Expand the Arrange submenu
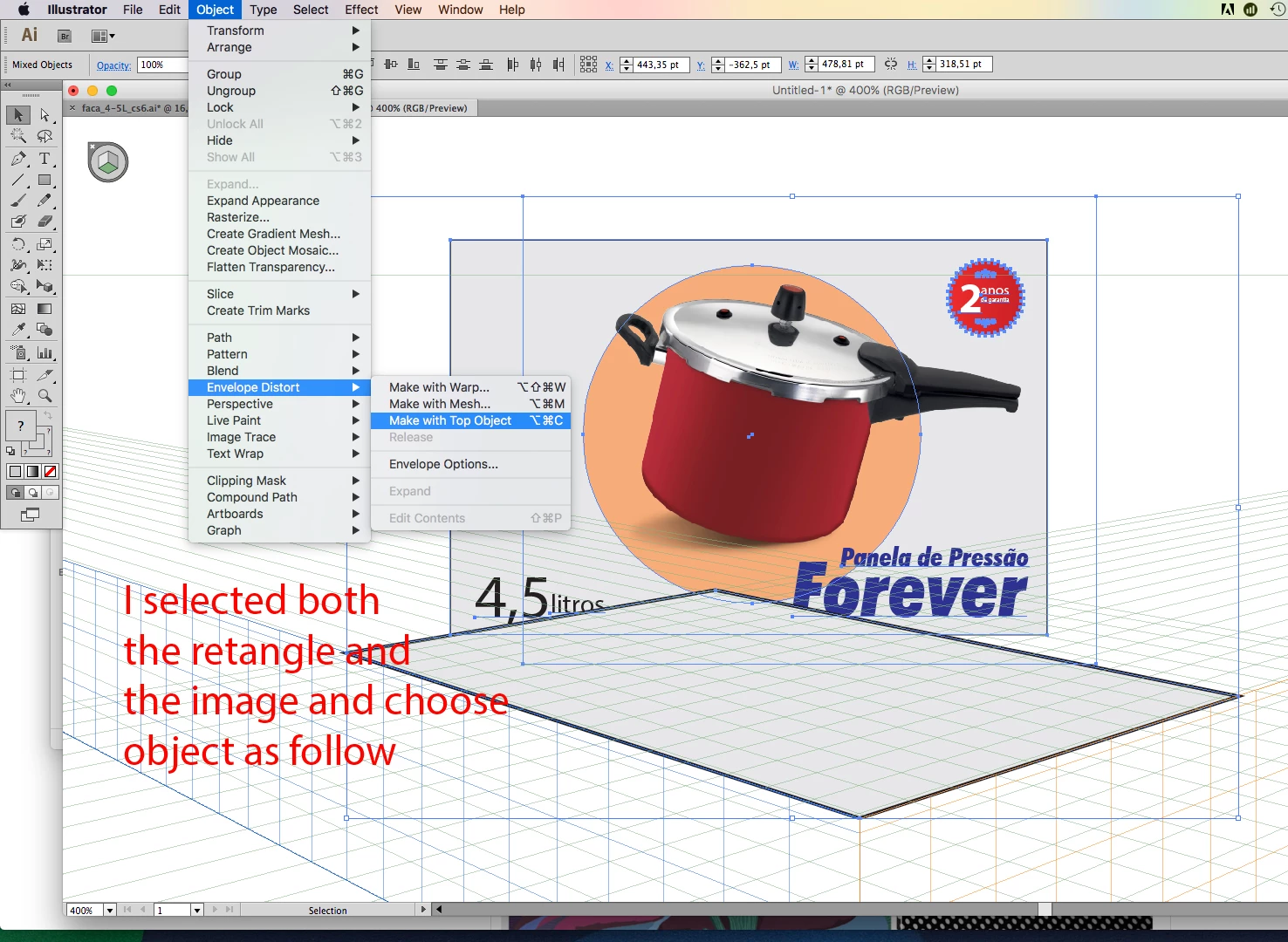Screen dimensions: 1288x942 [x=279, y=47]
